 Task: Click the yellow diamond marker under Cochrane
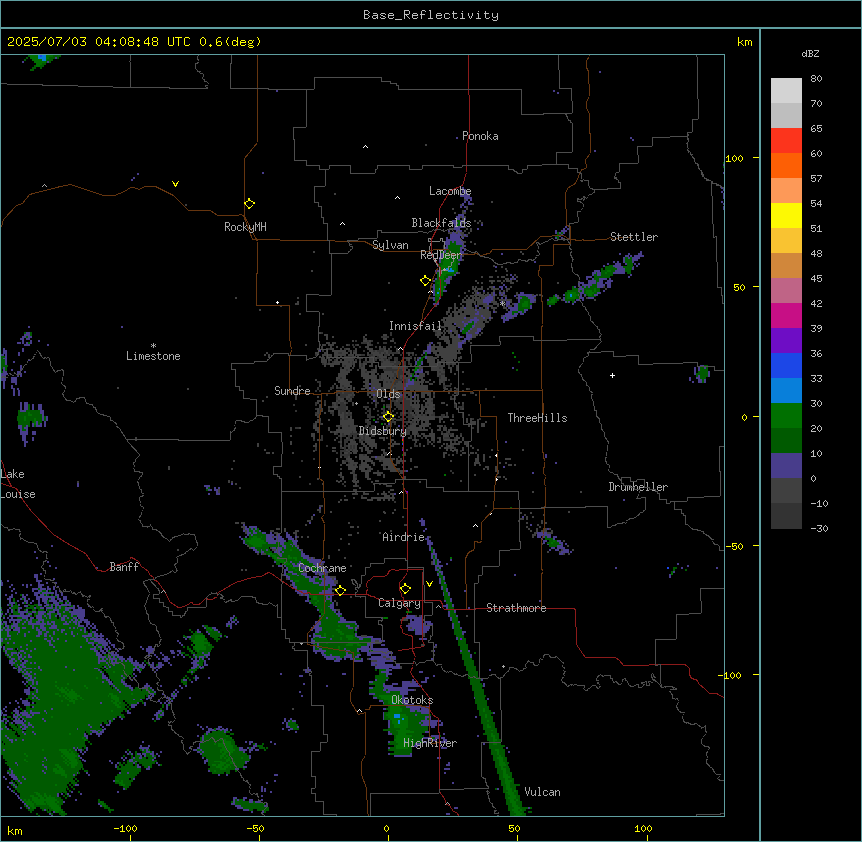point(340,590)
